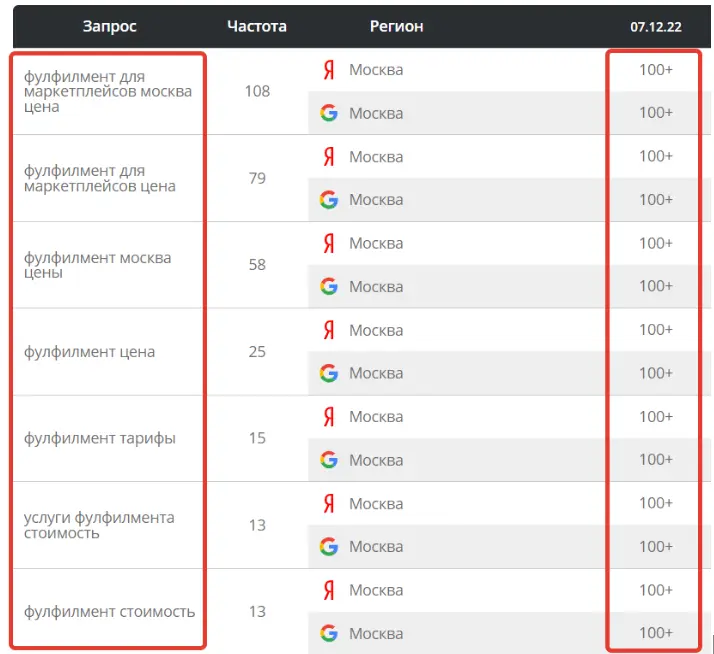Image resolution: width=714 pixels, height=654 pixels.
Task: Click the frequency value 108
Action: point(257,92)
